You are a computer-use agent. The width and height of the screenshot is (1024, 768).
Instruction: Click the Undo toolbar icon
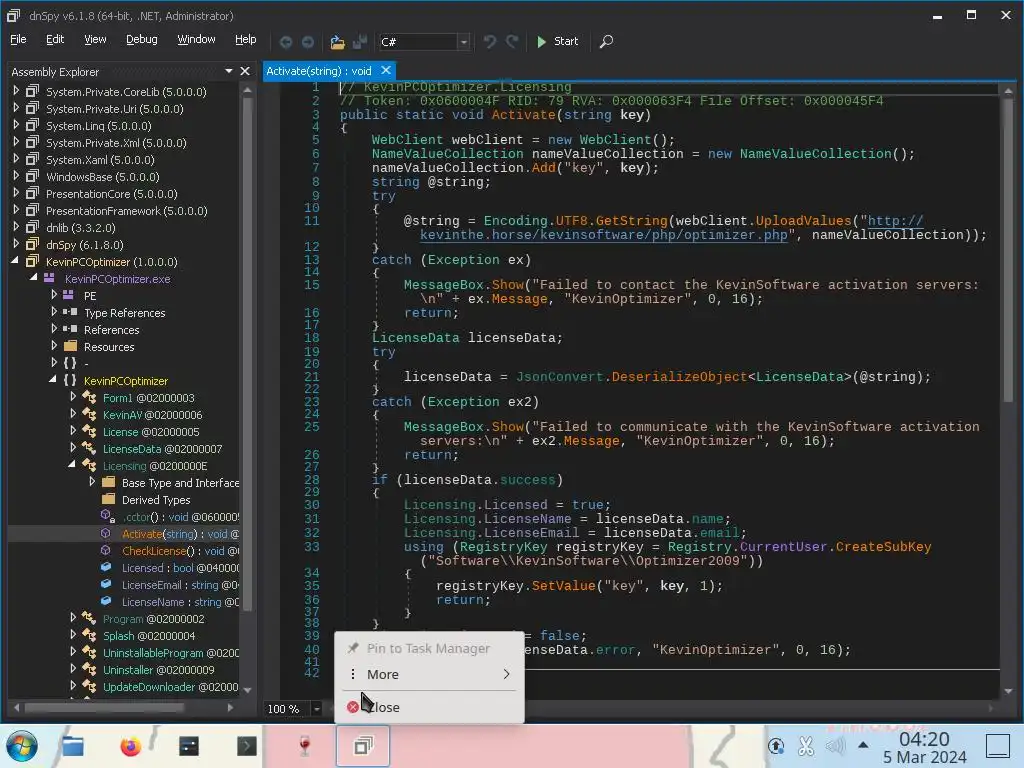489,42
